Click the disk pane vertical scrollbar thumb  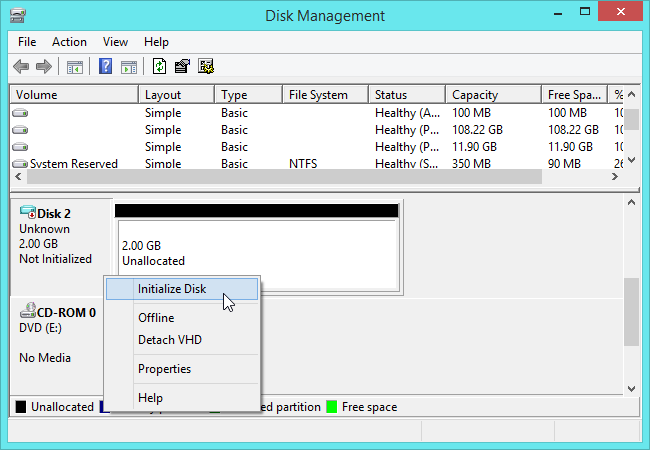coord(631,312)
